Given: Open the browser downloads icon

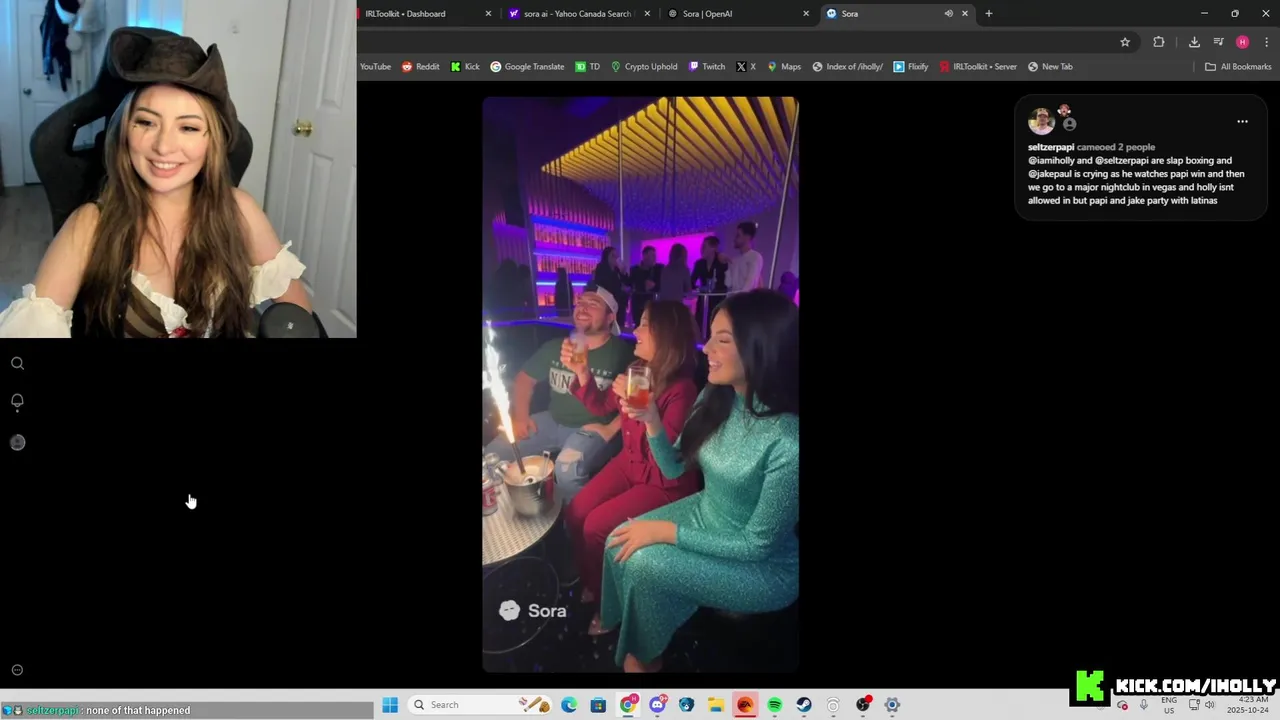Looking at the screenshot, I should 1194,42.
